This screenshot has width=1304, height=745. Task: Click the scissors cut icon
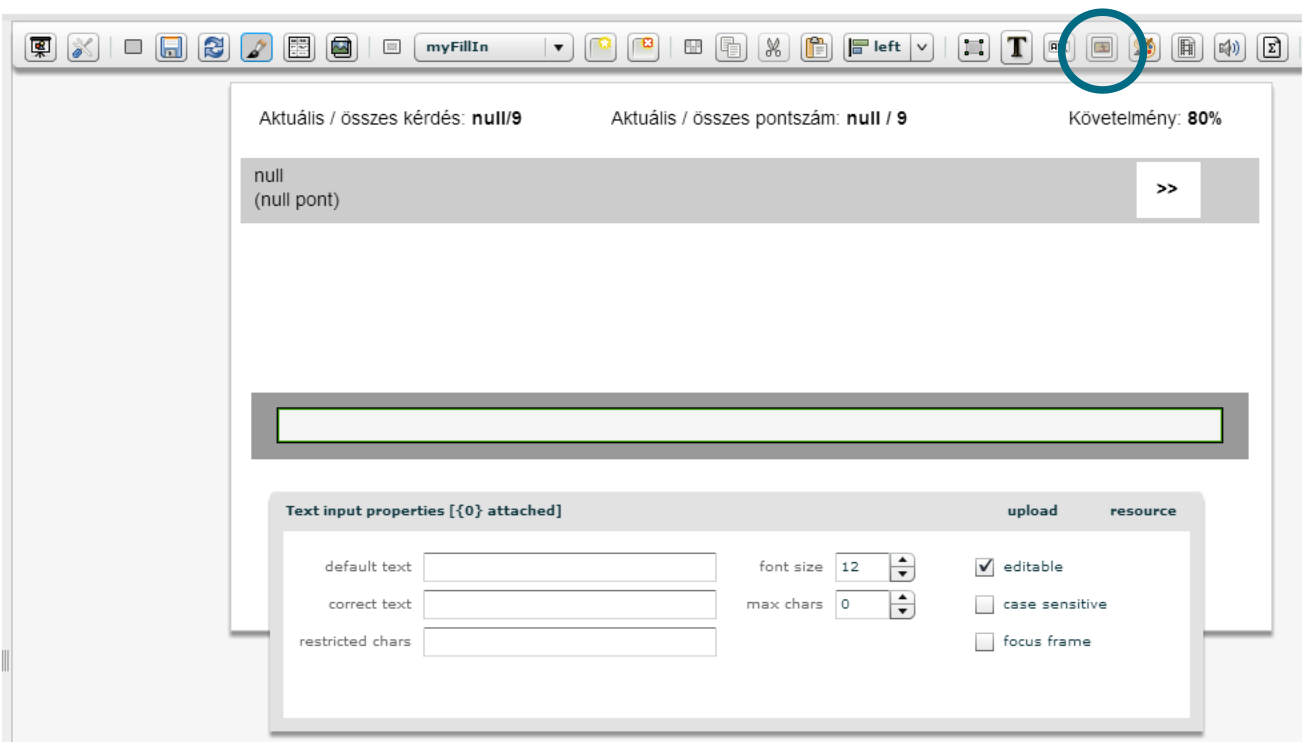[772, 47]
